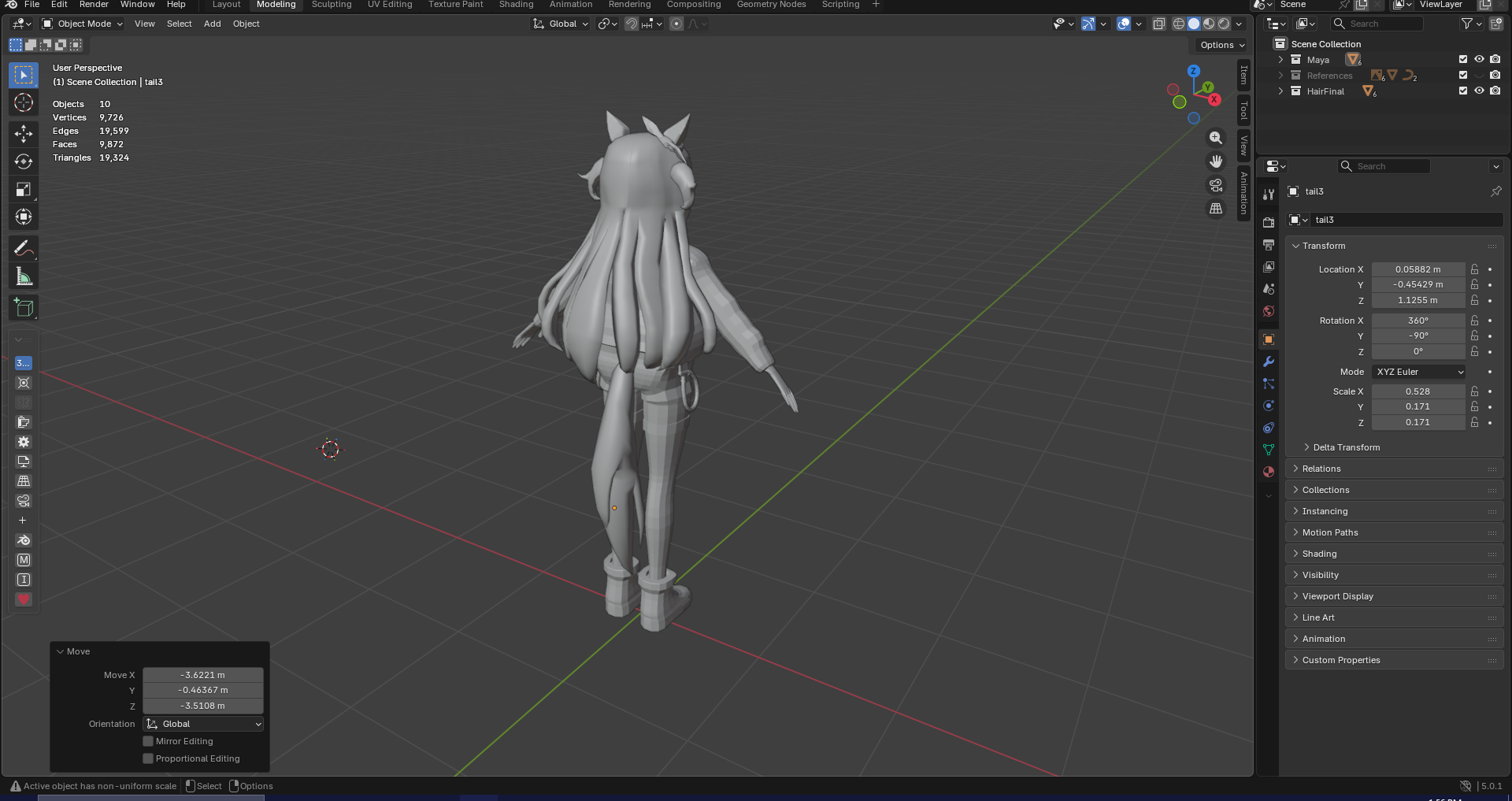The image size is (1512, 801).
Task: Activate the Rotate tool
Action: click(x=24, y=161)
